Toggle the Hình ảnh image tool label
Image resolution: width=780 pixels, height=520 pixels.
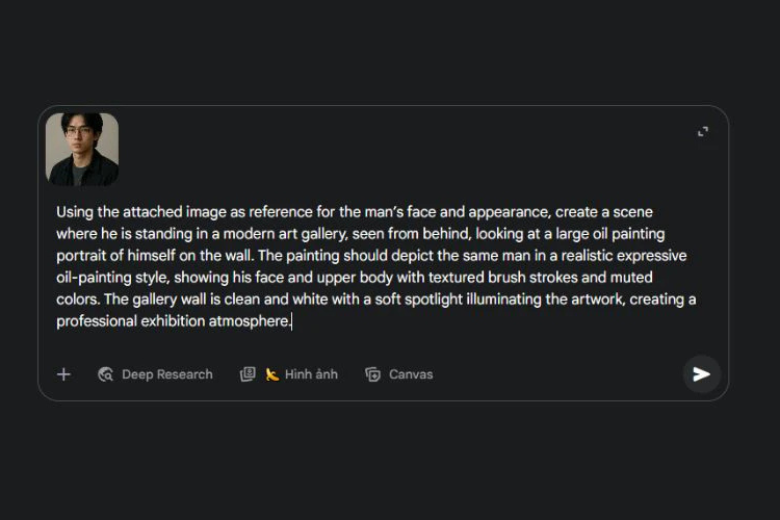pyautogui.click(x=311, y=374)
